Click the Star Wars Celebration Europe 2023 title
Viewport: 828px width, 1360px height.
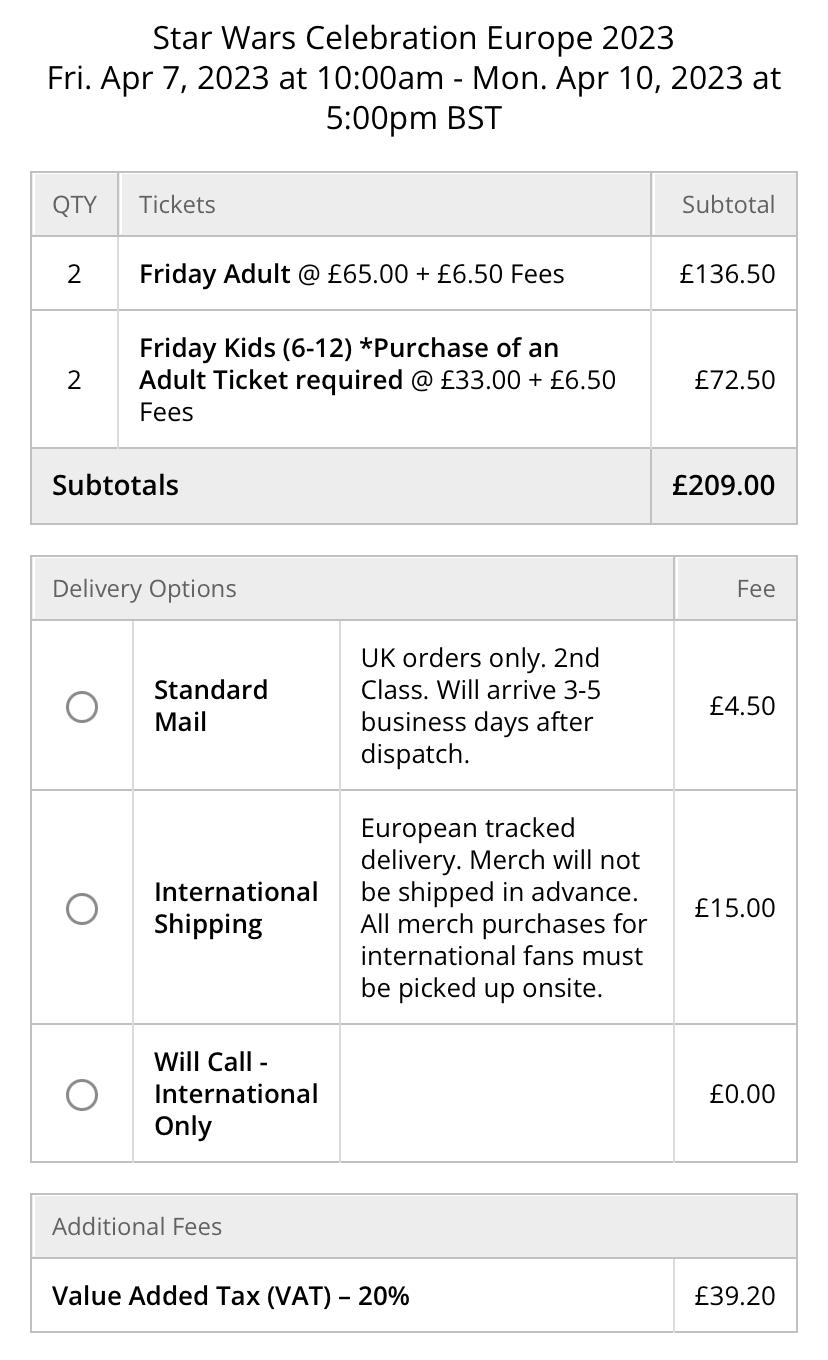coord(413,38)
